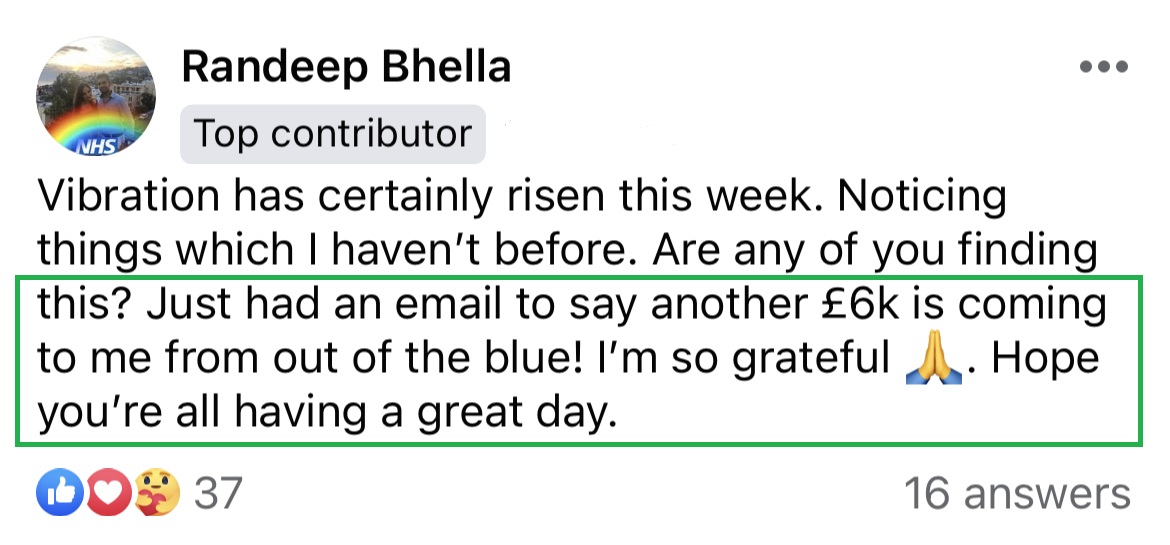
Task: Click the line starting 'Vibration has certainly risen'
Action: [x=522, y=197]
